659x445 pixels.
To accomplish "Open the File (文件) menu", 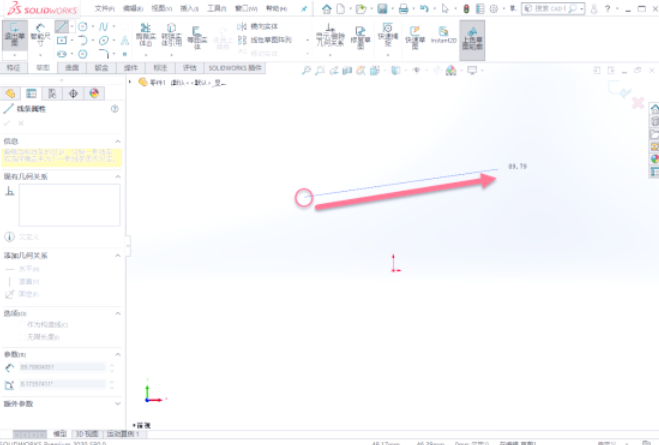I will pyautogui.click(x=105, y=8).
